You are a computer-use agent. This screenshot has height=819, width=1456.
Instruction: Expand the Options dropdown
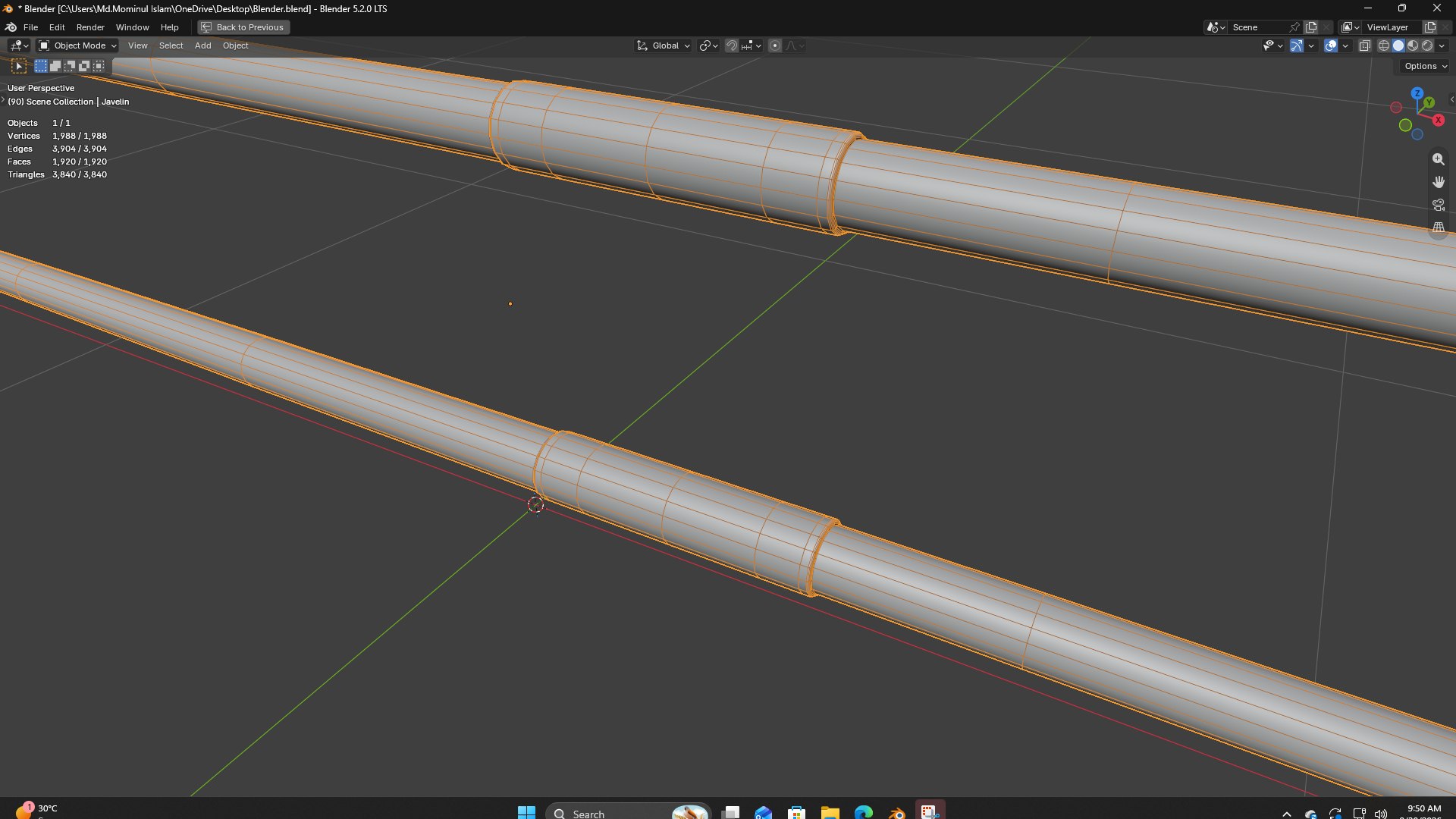click(x=1426, y=66)
